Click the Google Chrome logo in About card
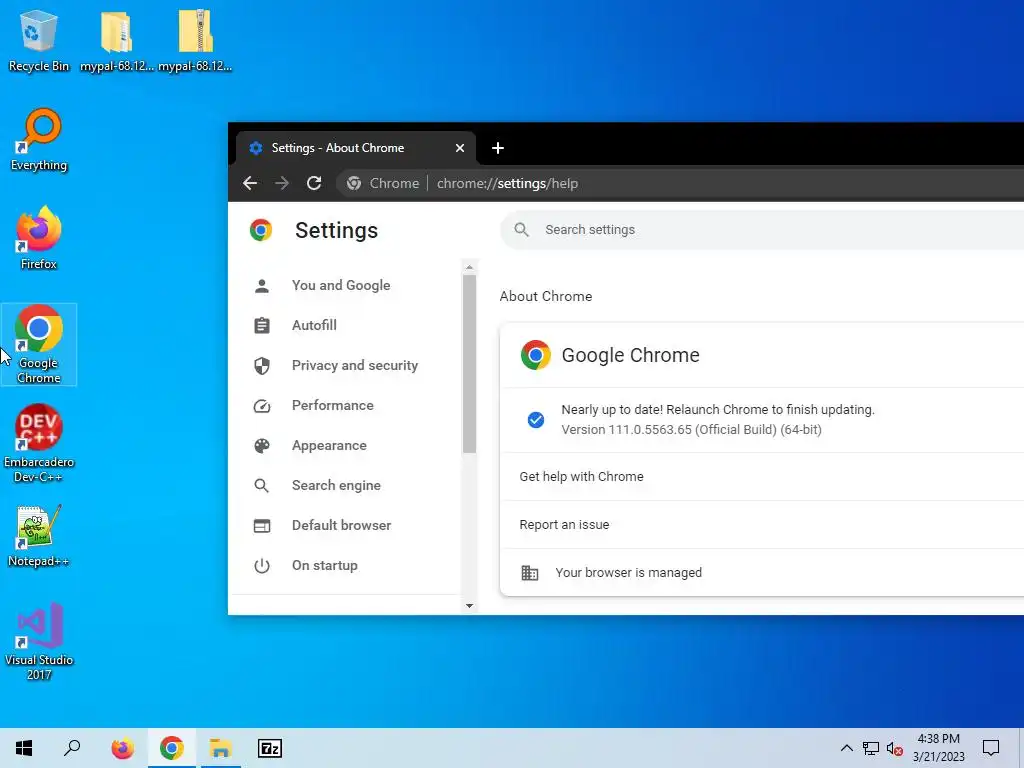Viewport: 1024px width, 768px height. click(x=536, y=355)
